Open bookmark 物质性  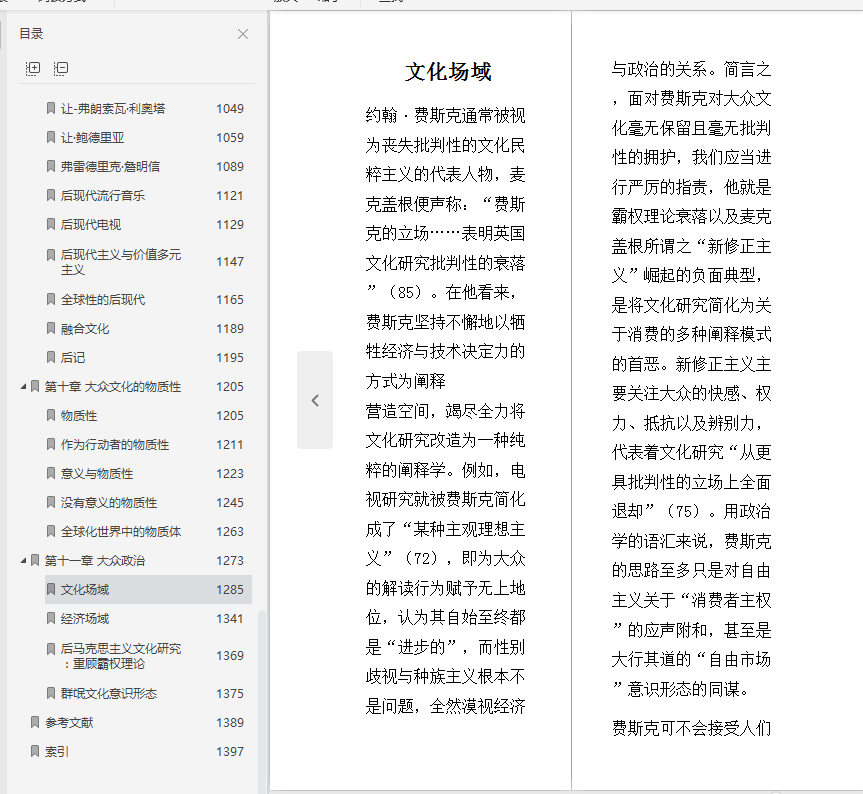click(x=79, y=416)
